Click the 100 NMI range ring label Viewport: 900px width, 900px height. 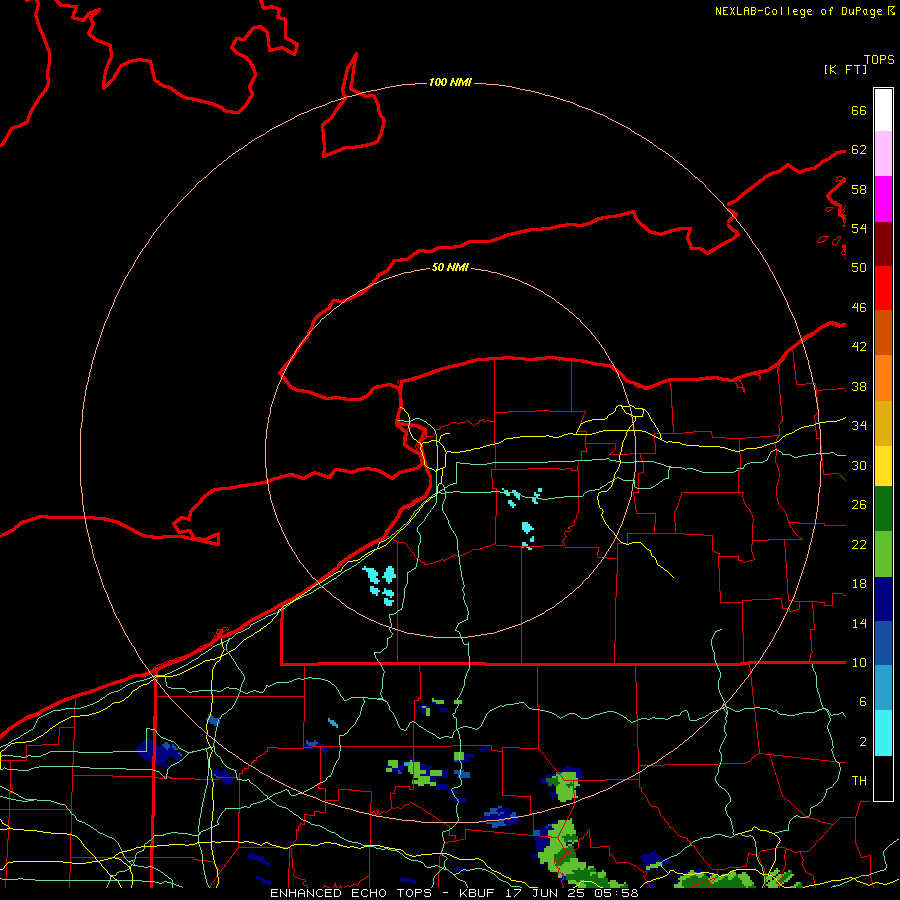pyautogui.click(x=450, y=82)
